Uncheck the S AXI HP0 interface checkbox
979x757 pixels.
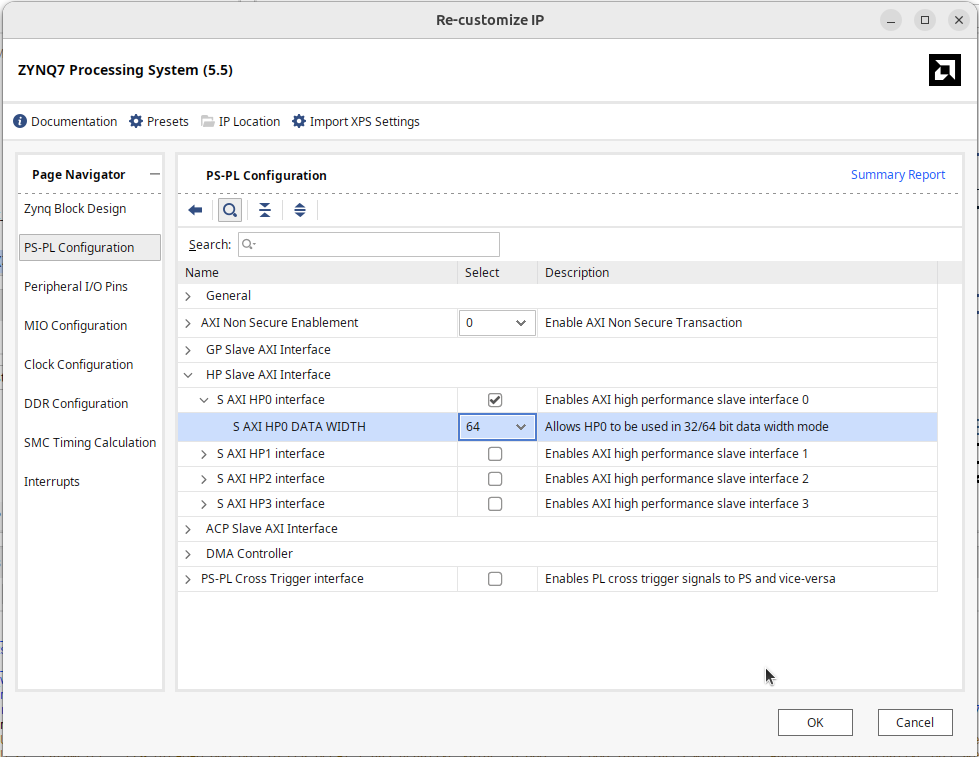[x=494, y=400]
